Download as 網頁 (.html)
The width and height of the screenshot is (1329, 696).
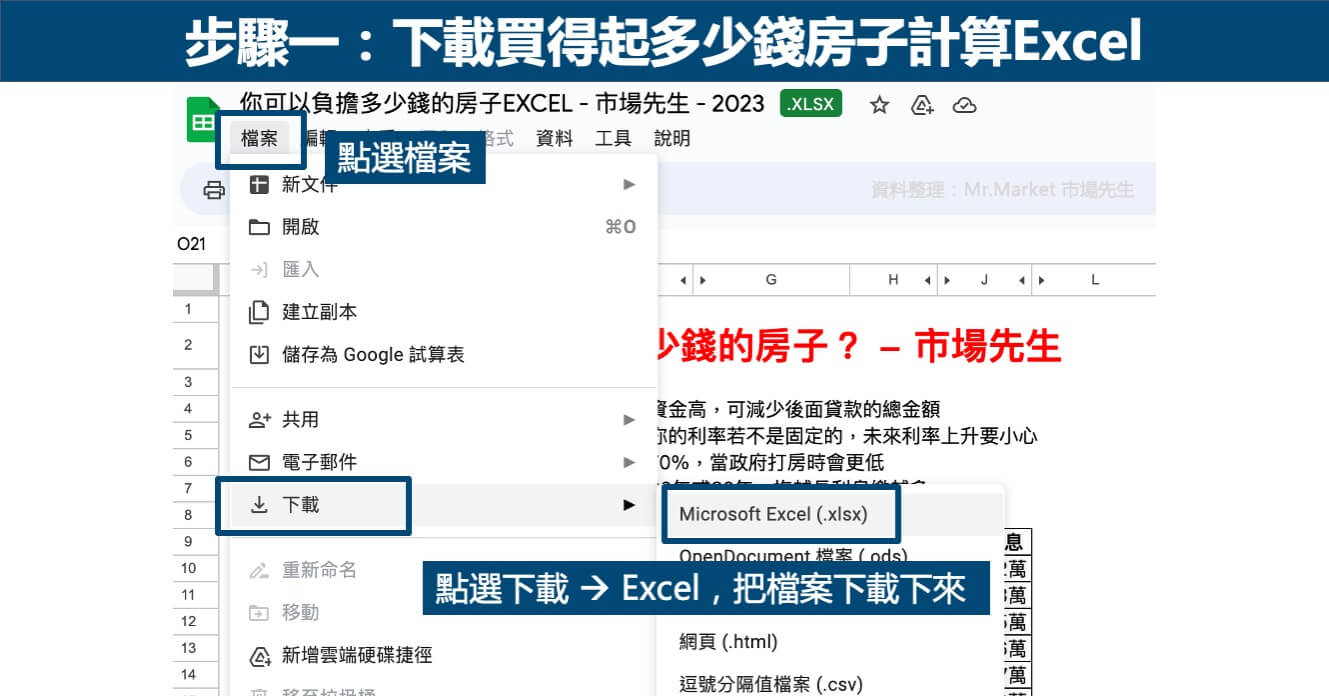click(830, 641)
